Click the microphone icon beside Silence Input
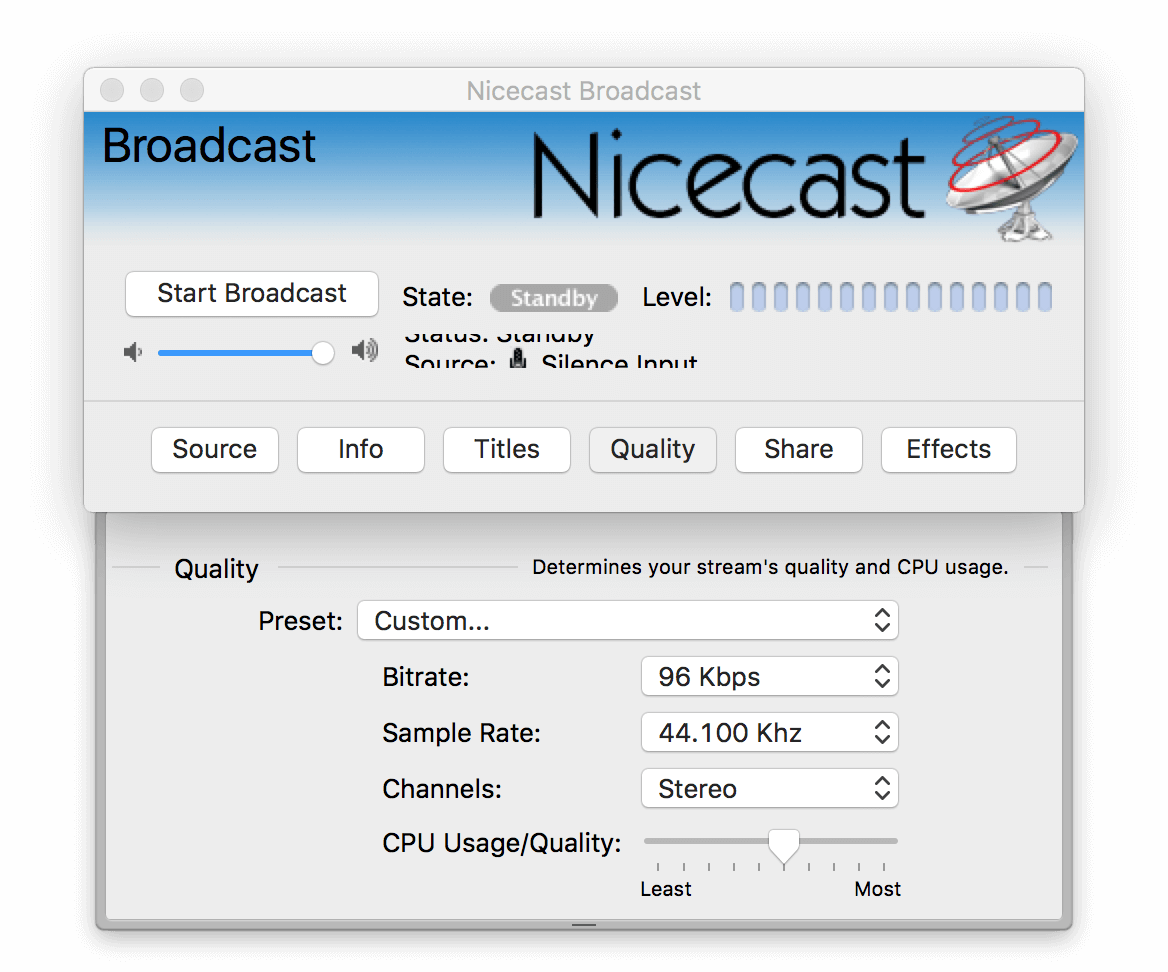 click(518, 359)
